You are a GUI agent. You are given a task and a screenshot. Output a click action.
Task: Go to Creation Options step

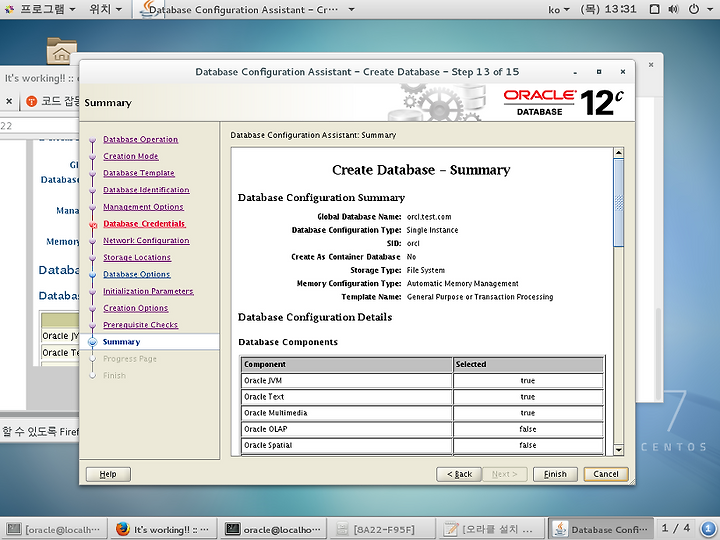click(x=135, y=308)
